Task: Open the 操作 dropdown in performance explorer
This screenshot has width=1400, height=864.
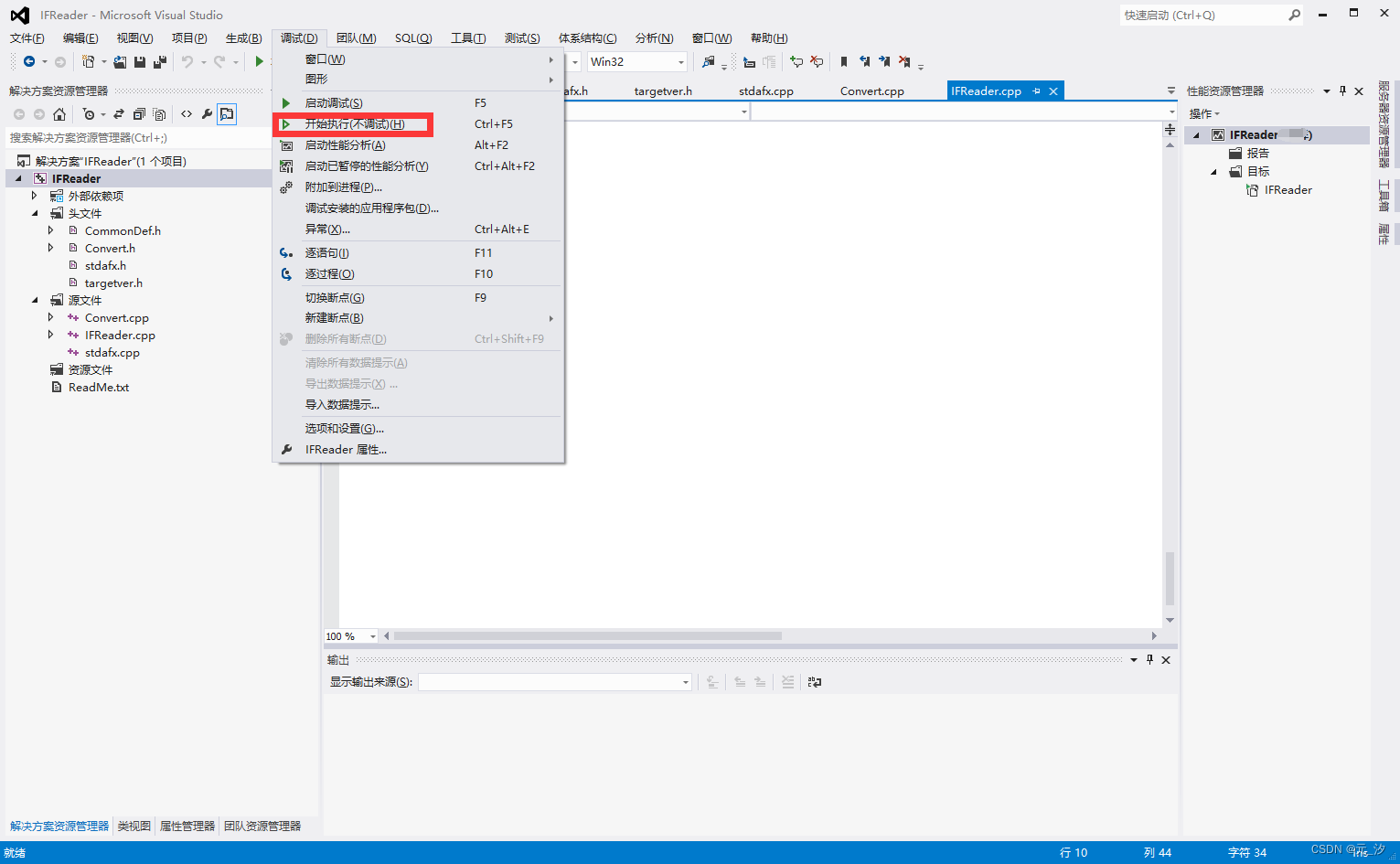Action: point(1204,113)
